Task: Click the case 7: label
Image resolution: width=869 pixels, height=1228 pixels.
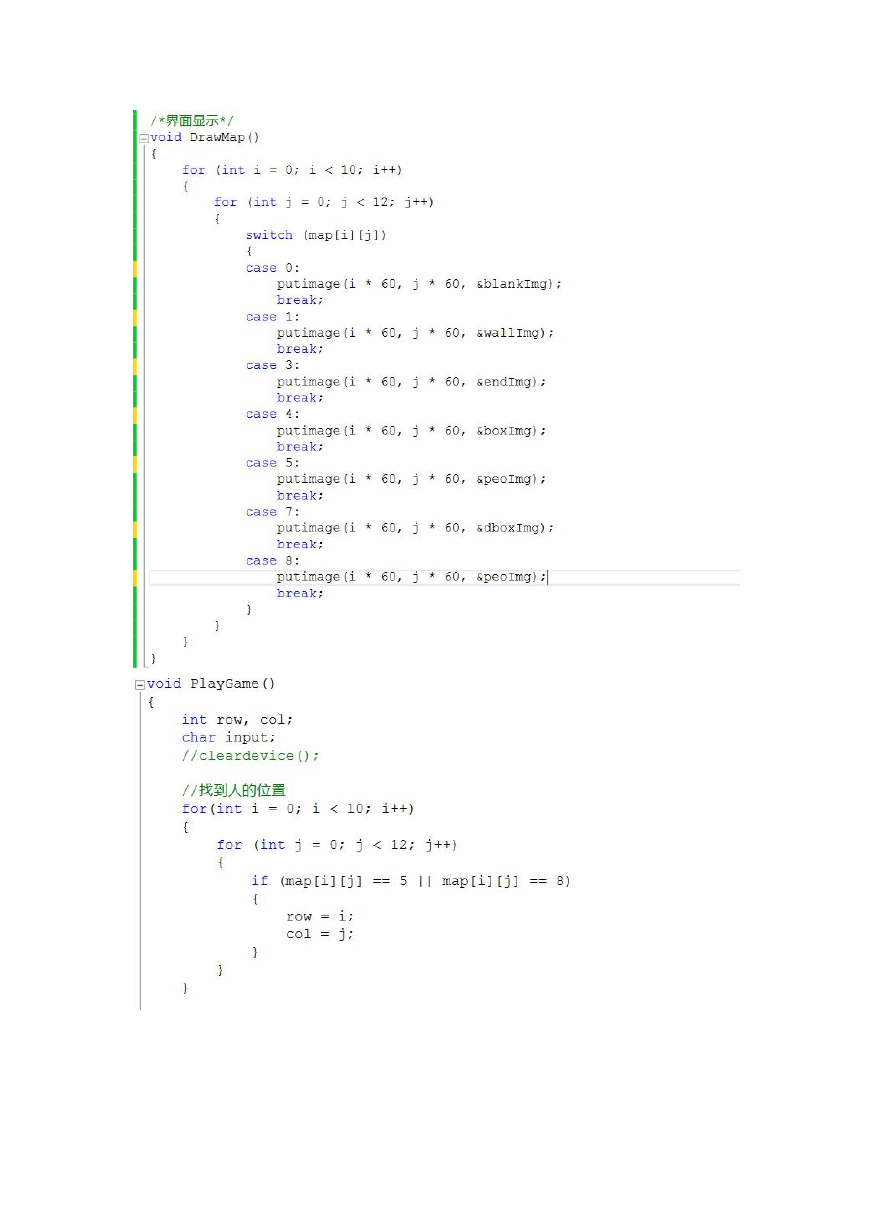Action: coord(273,512)
